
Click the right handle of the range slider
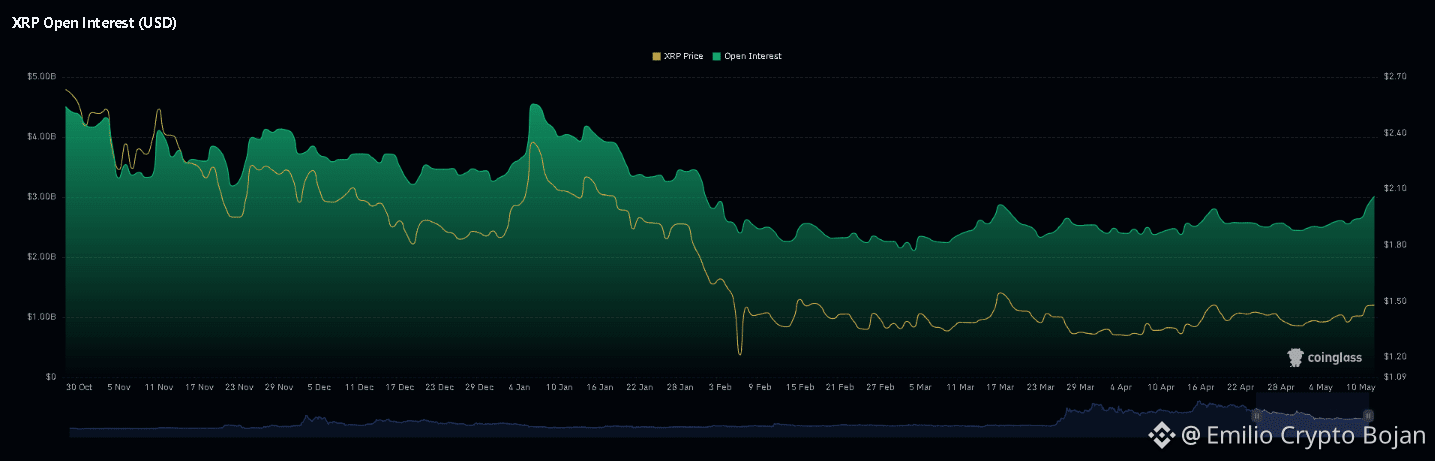(x=1368, y=414)
